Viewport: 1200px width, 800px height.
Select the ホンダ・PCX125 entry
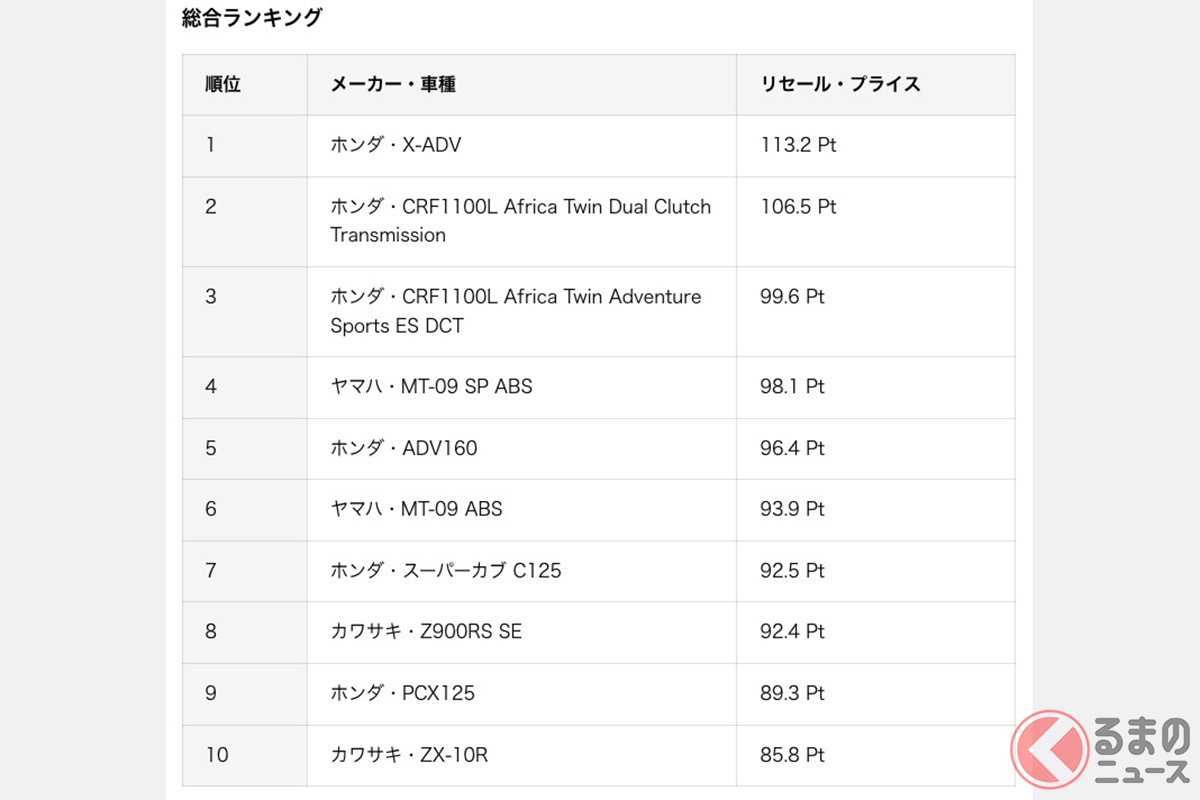pyautogui.click(x=402, y=693)
